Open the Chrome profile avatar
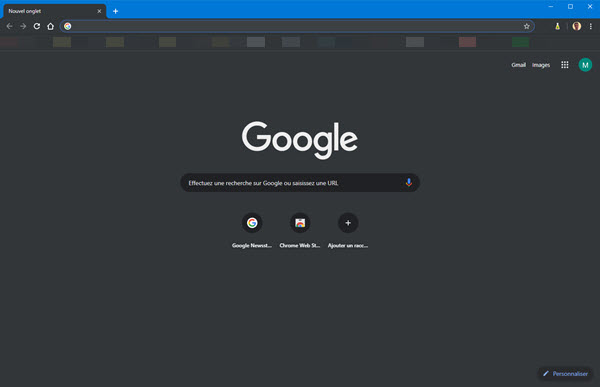The image size is (600, 387). (x=577, y=26)
